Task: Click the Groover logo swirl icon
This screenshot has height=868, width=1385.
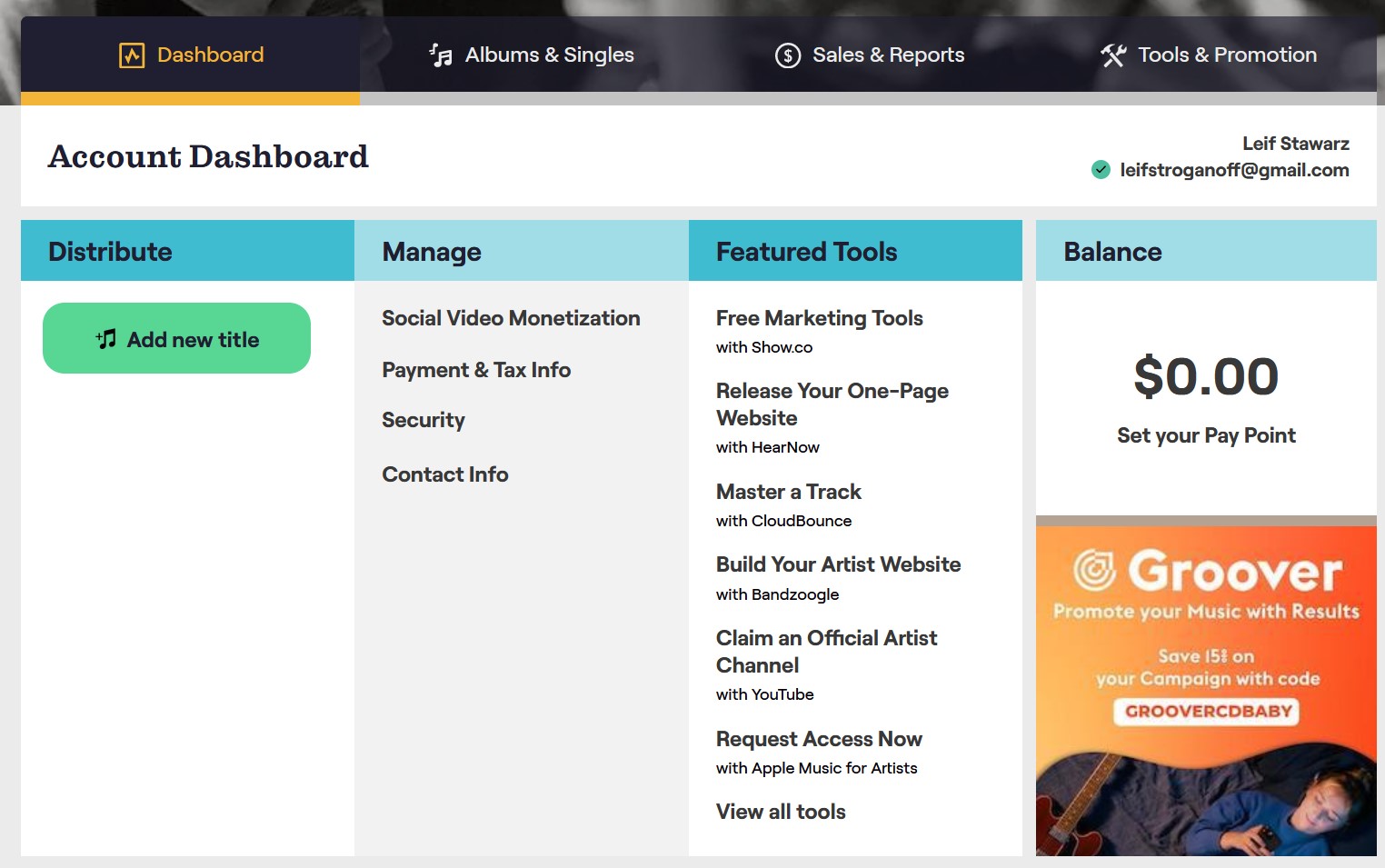Action: pos(1094,571)
